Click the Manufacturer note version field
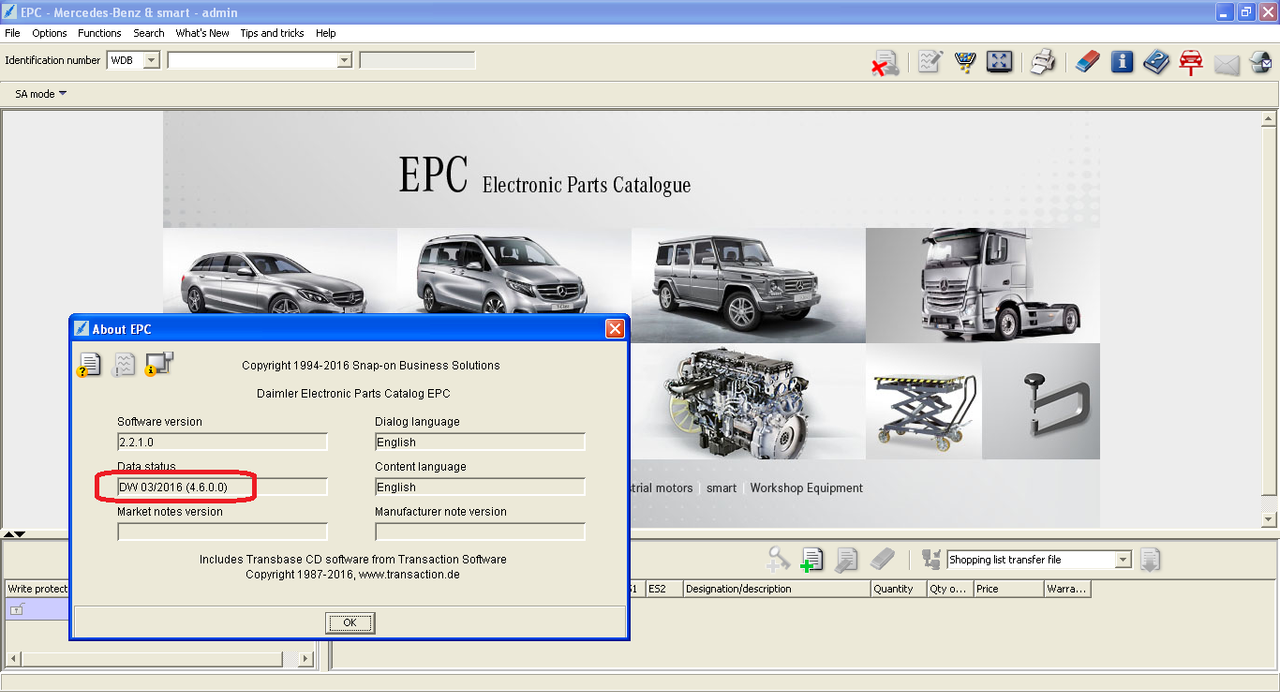 [480, 532]
